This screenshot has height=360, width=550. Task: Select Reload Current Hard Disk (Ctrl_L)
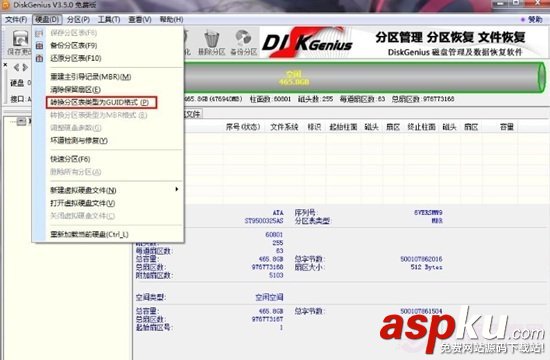(x=89, y=234)
